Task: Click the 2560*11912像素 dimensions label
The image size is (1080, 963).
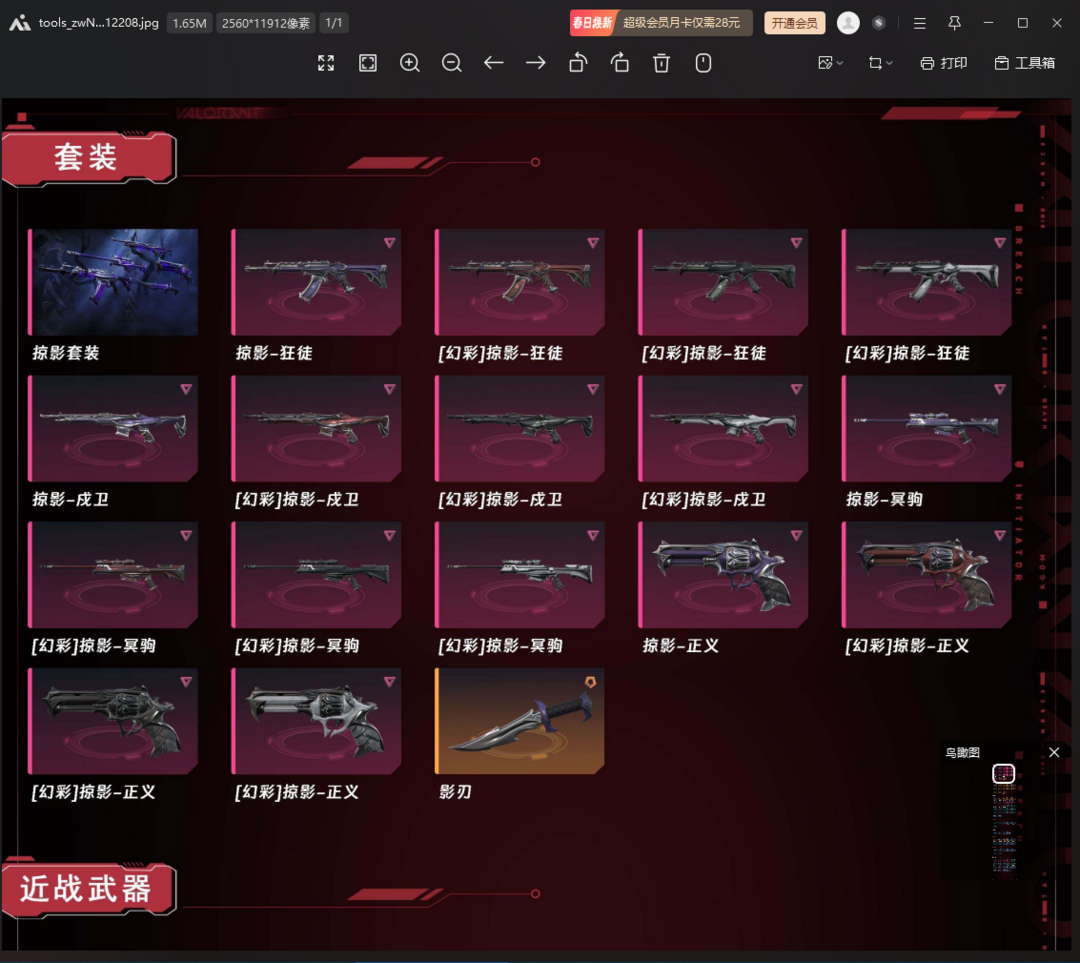Action: coord(266,23)
